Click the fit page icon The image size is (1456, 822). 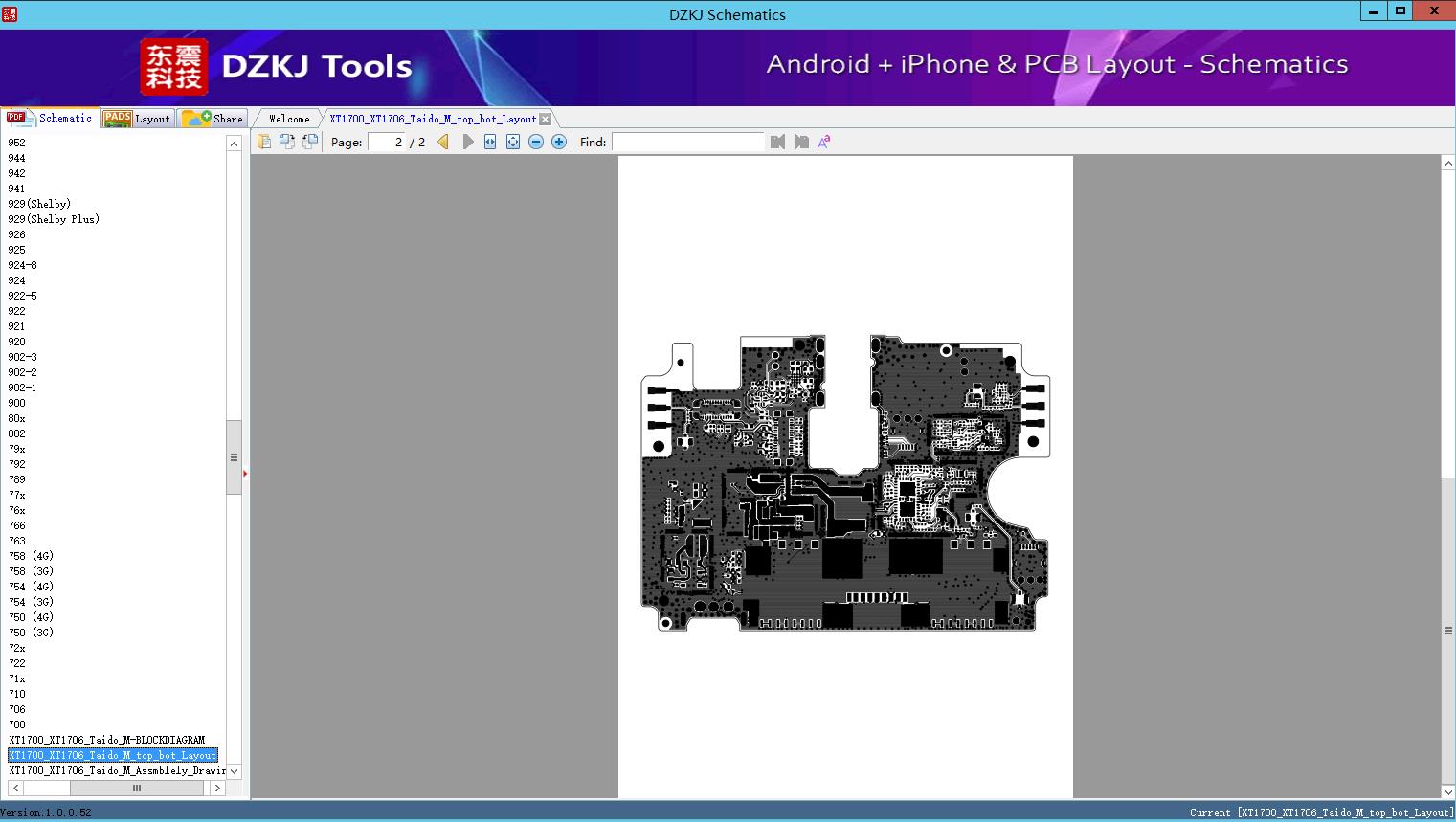click(513, 142)
